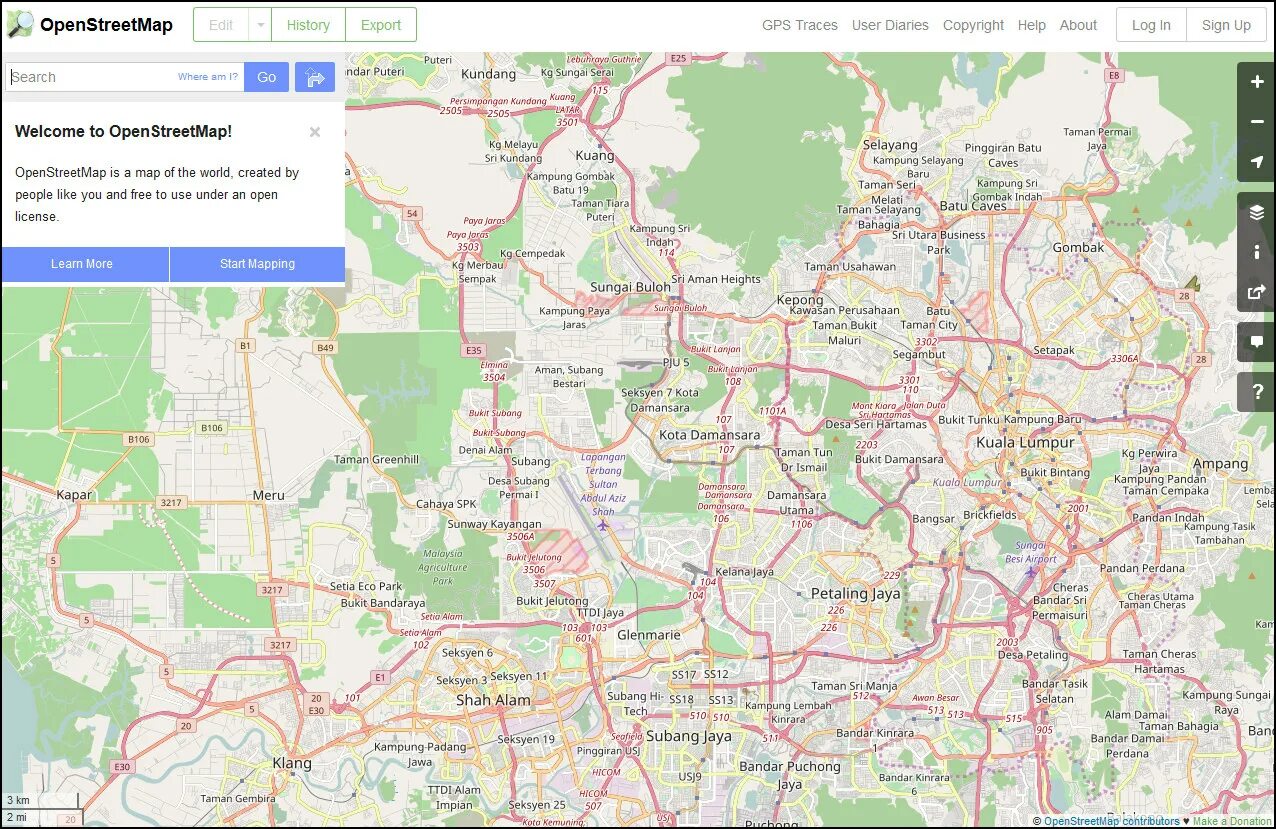Click the Brickfields label
Screen dimensions: 1276x829
coord(990,515)
